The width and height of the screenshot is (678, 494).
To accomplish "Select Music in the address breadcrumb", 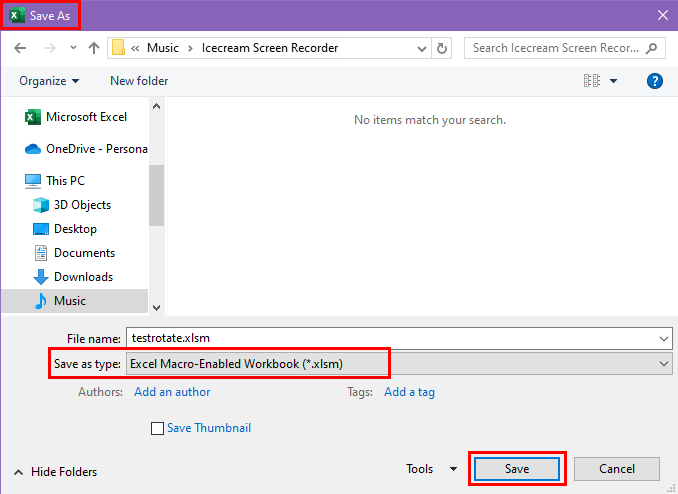I will pos(163,48).
